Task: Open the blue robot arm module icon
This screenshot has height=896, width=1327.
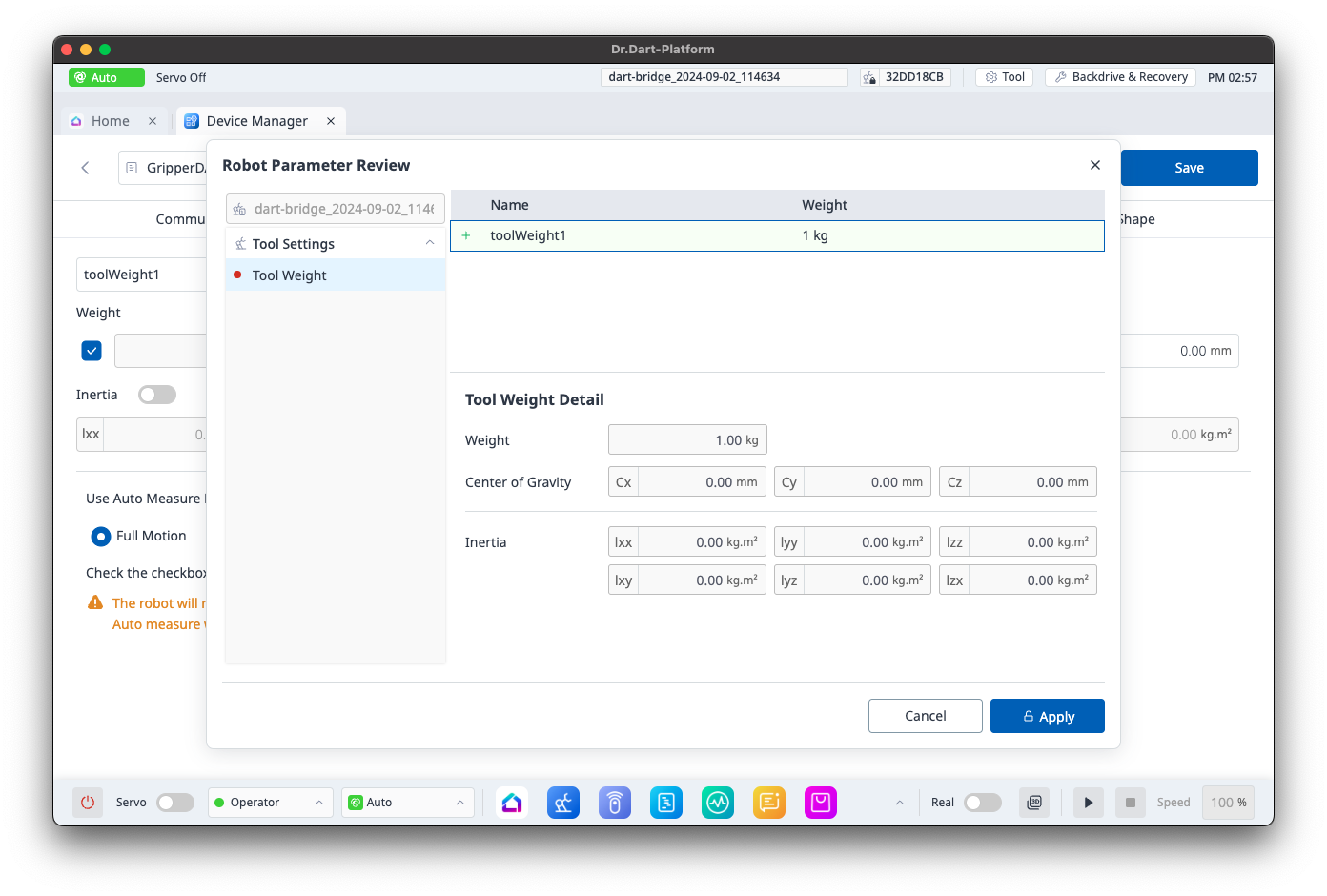Action: pyautogui.click(x=563, y=803)
